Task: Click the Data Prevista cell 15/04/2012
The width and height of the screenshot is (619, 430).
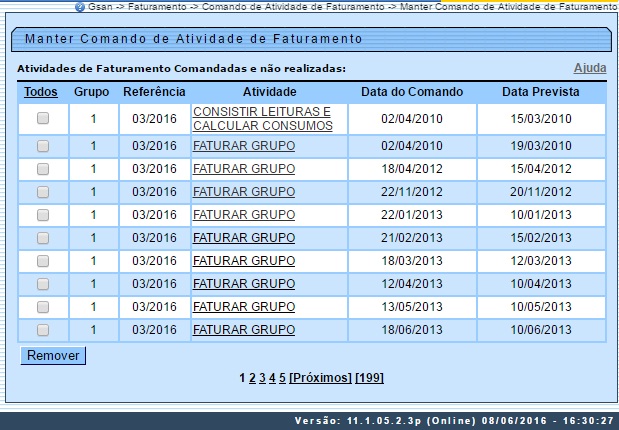Action: 541,169
